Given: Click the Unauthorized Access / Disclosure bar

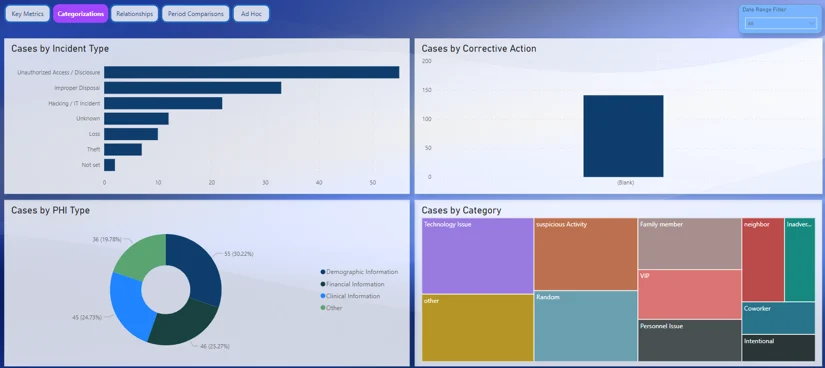Looking at the screenshot, I should 251,72.
